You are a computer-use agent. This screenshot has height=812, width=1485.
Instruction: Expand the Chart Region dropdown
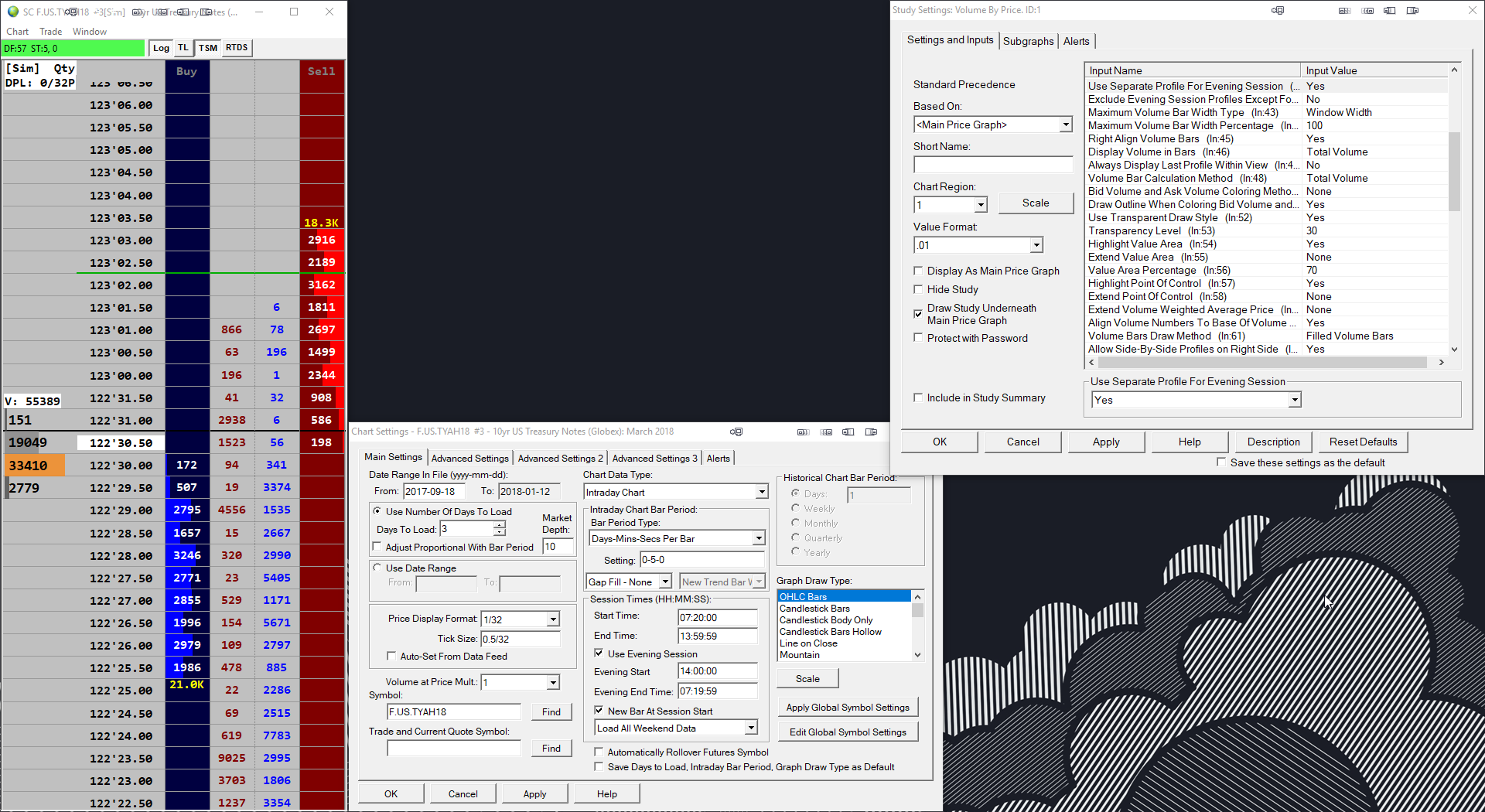point(981,205)
